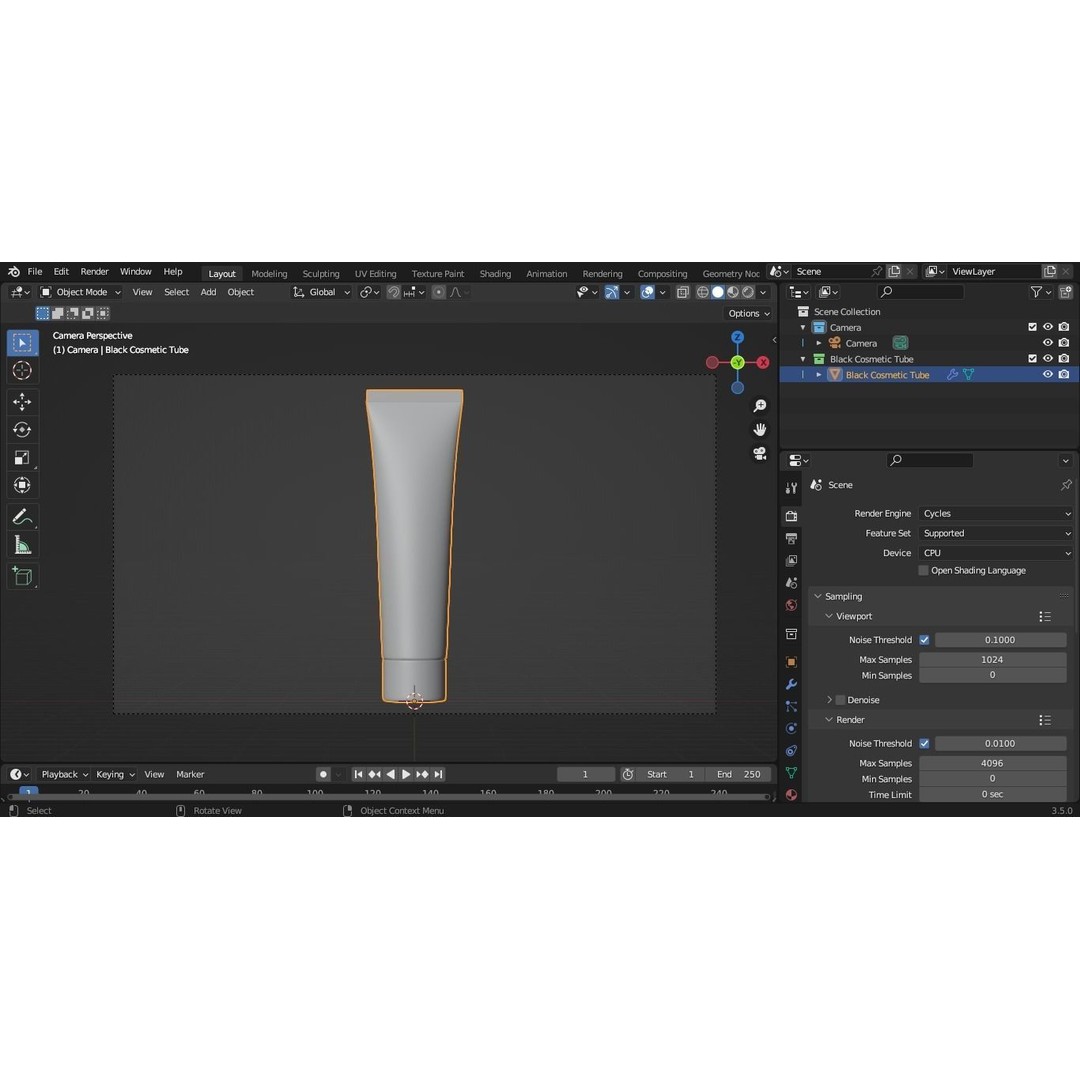Jump to the timeline end frame
The width and height of the screenshot is (1080, 1080).
[438, 774]
